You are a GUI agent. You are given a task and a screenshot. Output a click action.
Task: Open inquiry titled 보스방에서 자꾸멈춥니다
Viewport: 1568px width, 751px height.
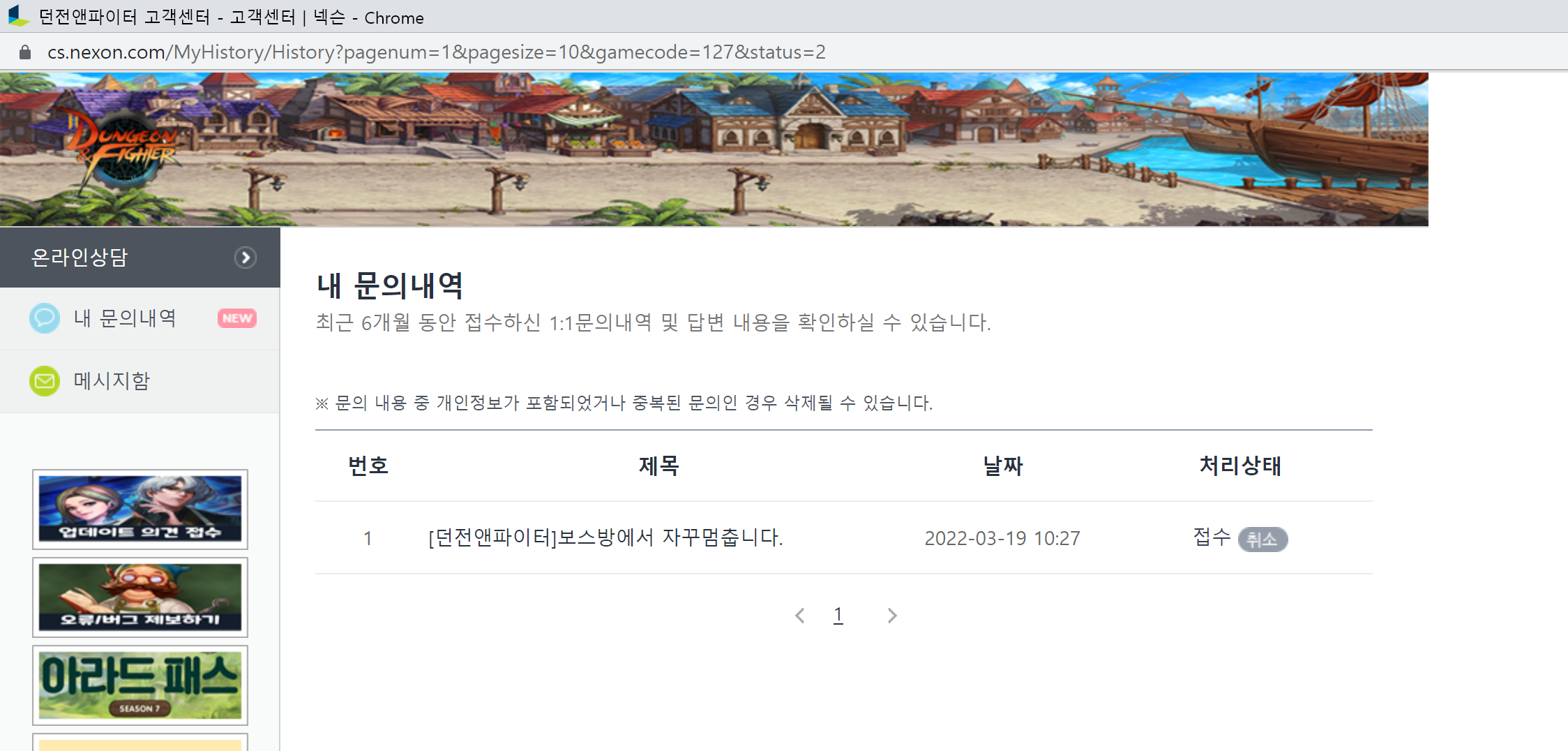(x=605, y=537)
